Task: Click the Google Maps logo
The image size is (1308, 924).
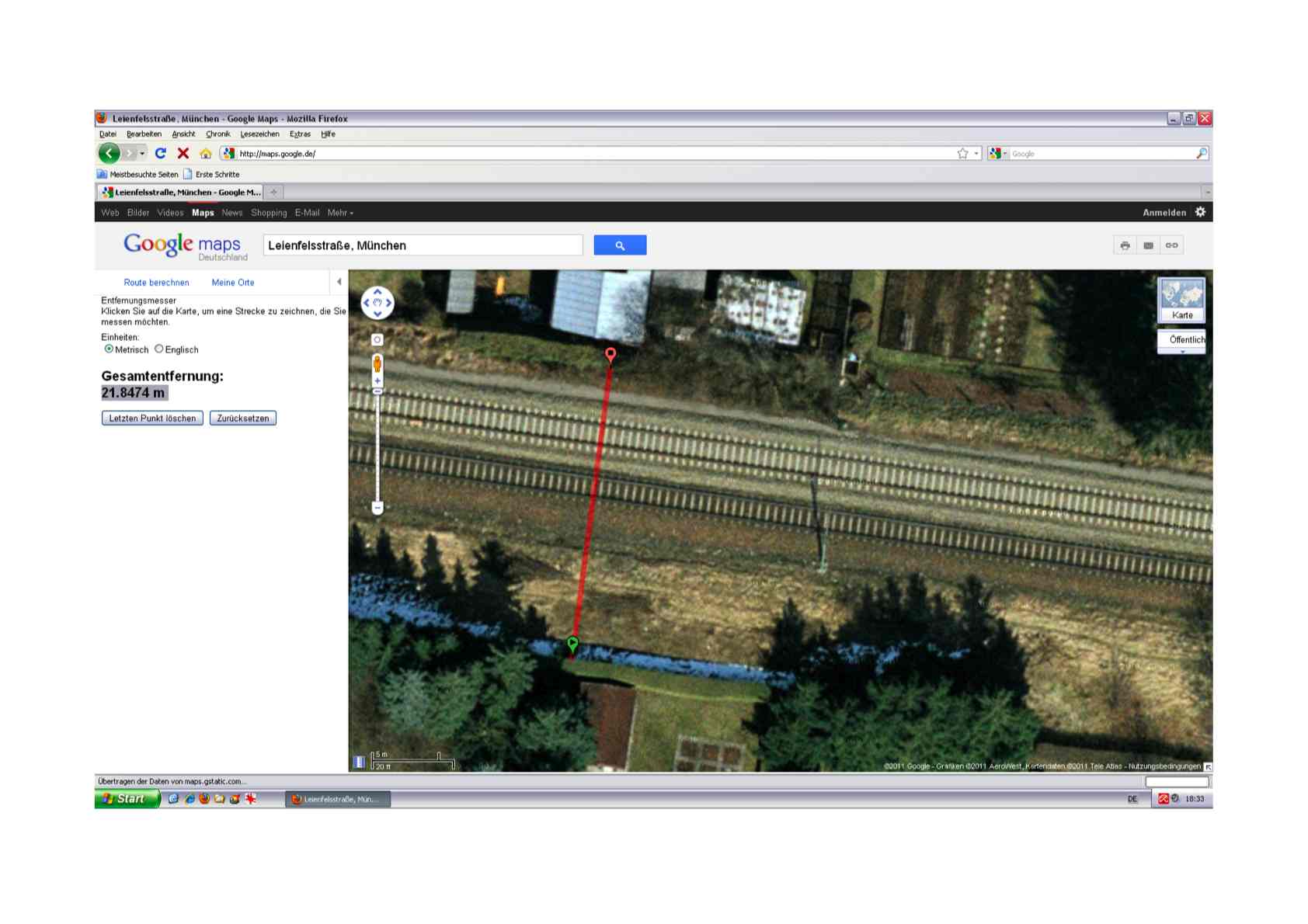Action: pos(185,246)
